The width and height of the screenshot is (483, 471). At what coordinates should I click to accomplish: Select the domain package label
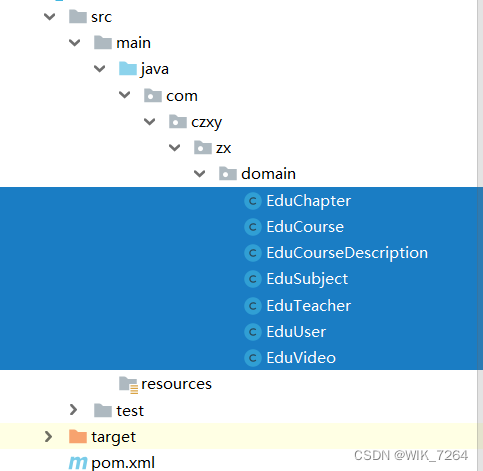point(268,174)
